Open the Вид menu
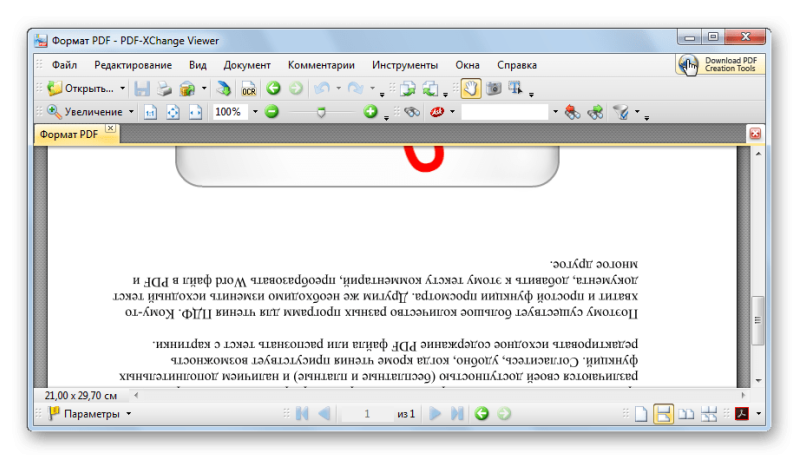800x460 pixels. click(197, 65)
